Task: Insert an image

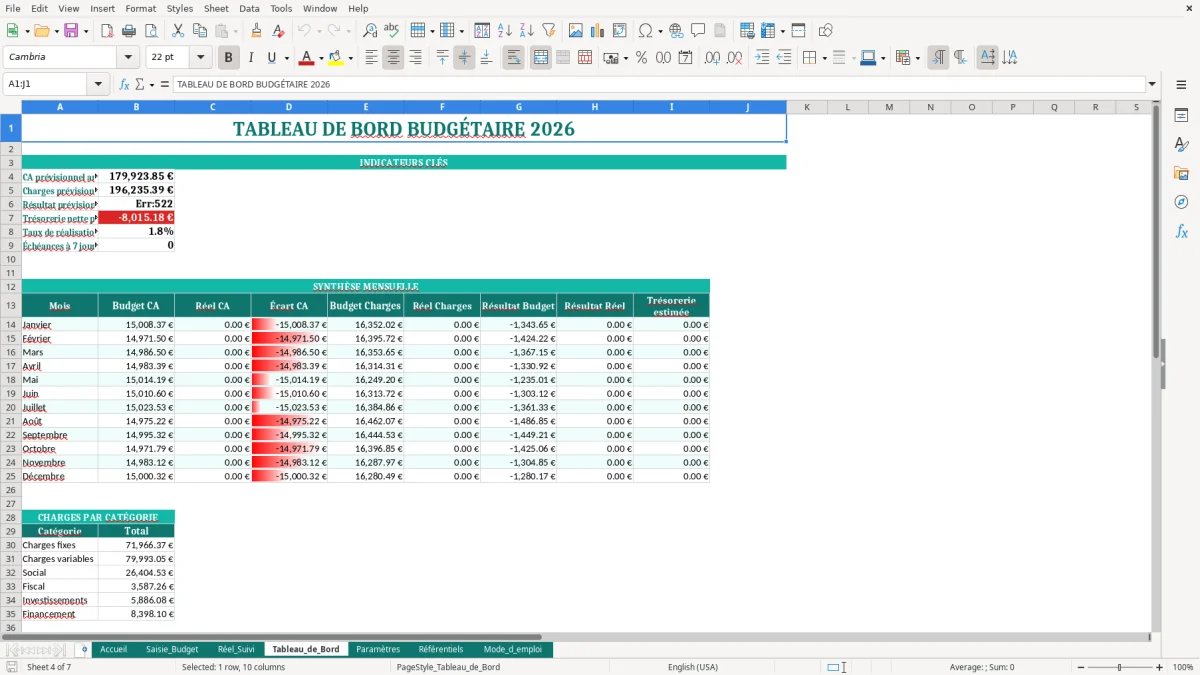Action: pos(575,31)
